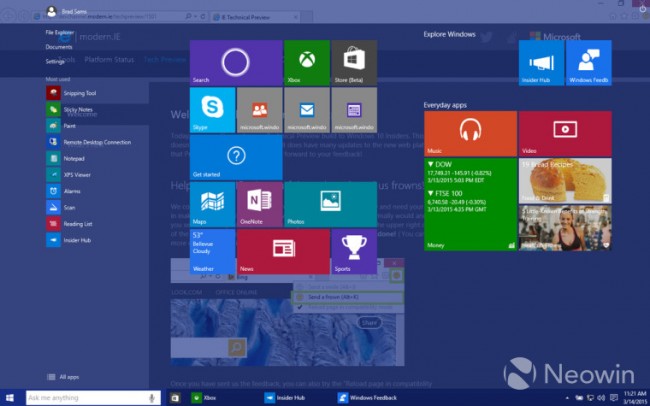The image size is (650, 406).
Task: Click the taskbar clock showing 11:21 AM
Action: 634,398
